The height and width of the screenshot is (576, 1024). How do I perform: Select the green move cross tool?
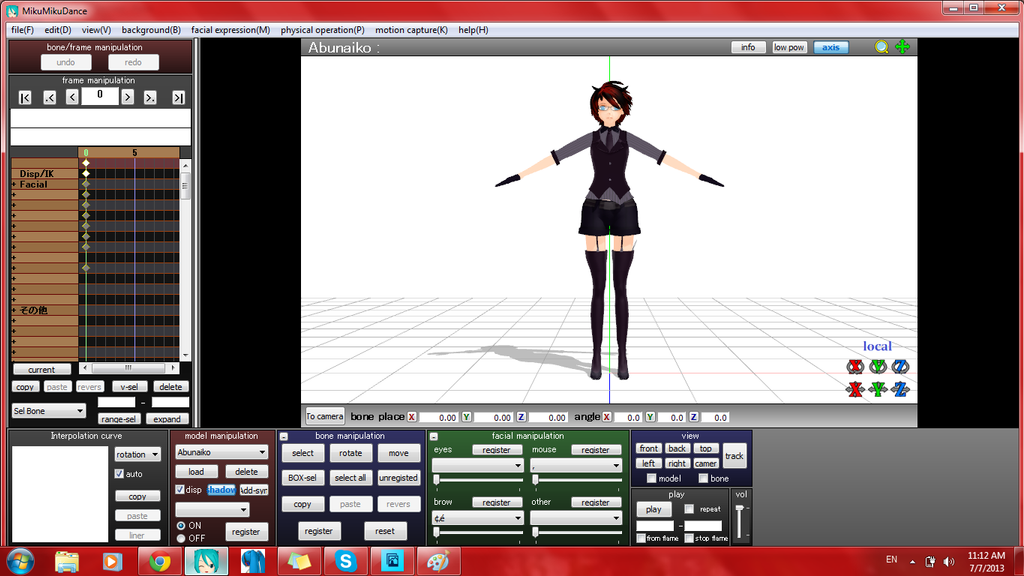(x=899, y=47)
